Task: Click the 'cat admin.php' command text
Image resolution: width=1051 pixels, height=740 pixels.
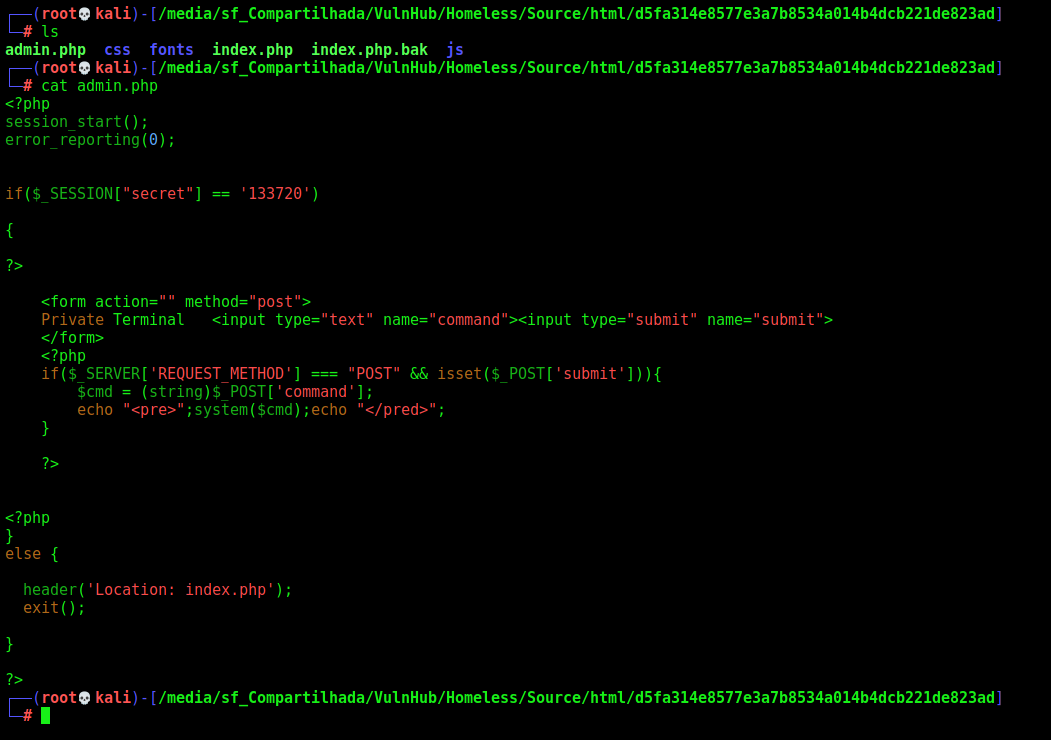Action: [99, 86]
